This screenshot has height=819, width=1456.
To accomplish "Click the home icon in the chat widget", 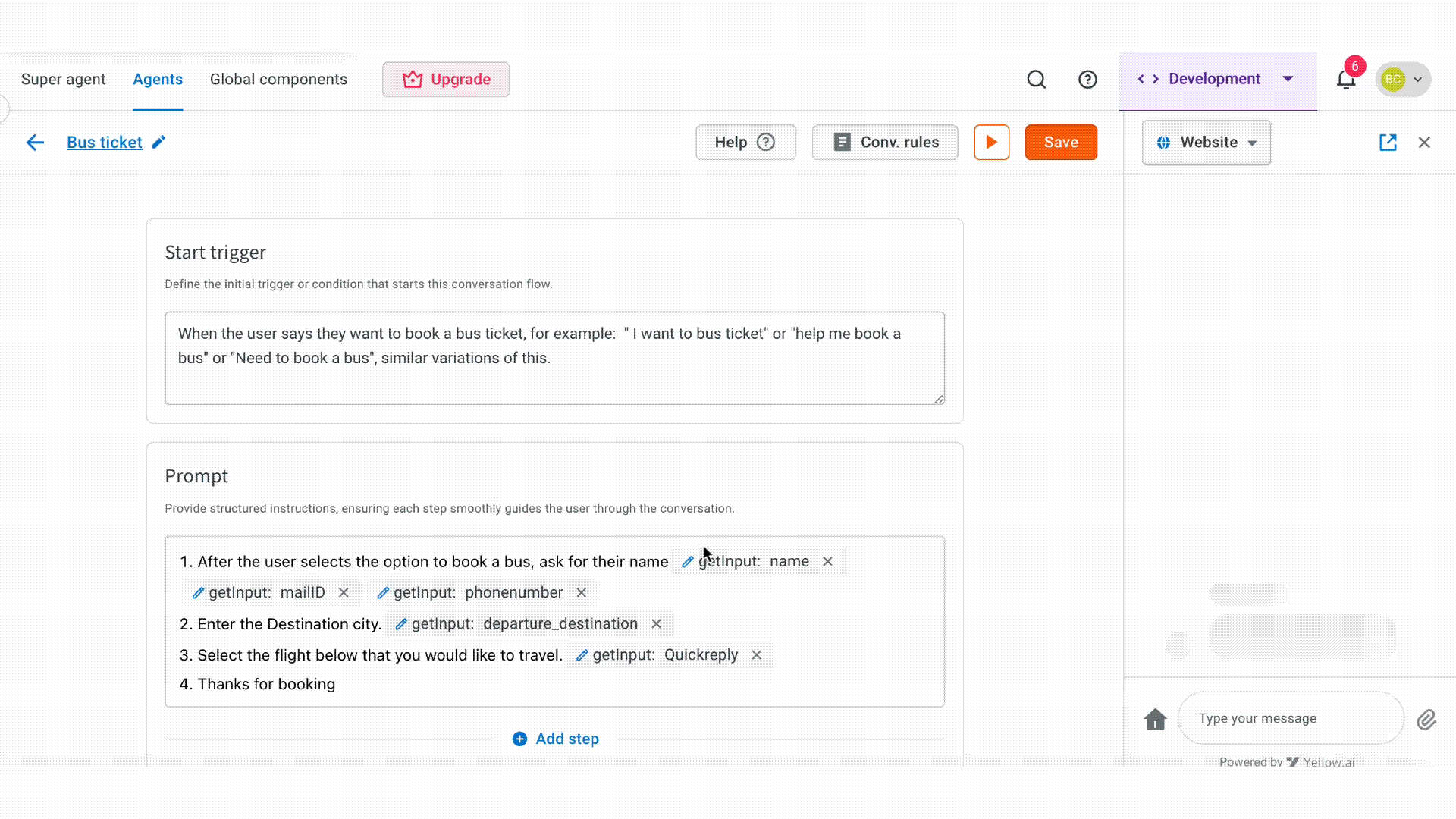I will 1155,719.
